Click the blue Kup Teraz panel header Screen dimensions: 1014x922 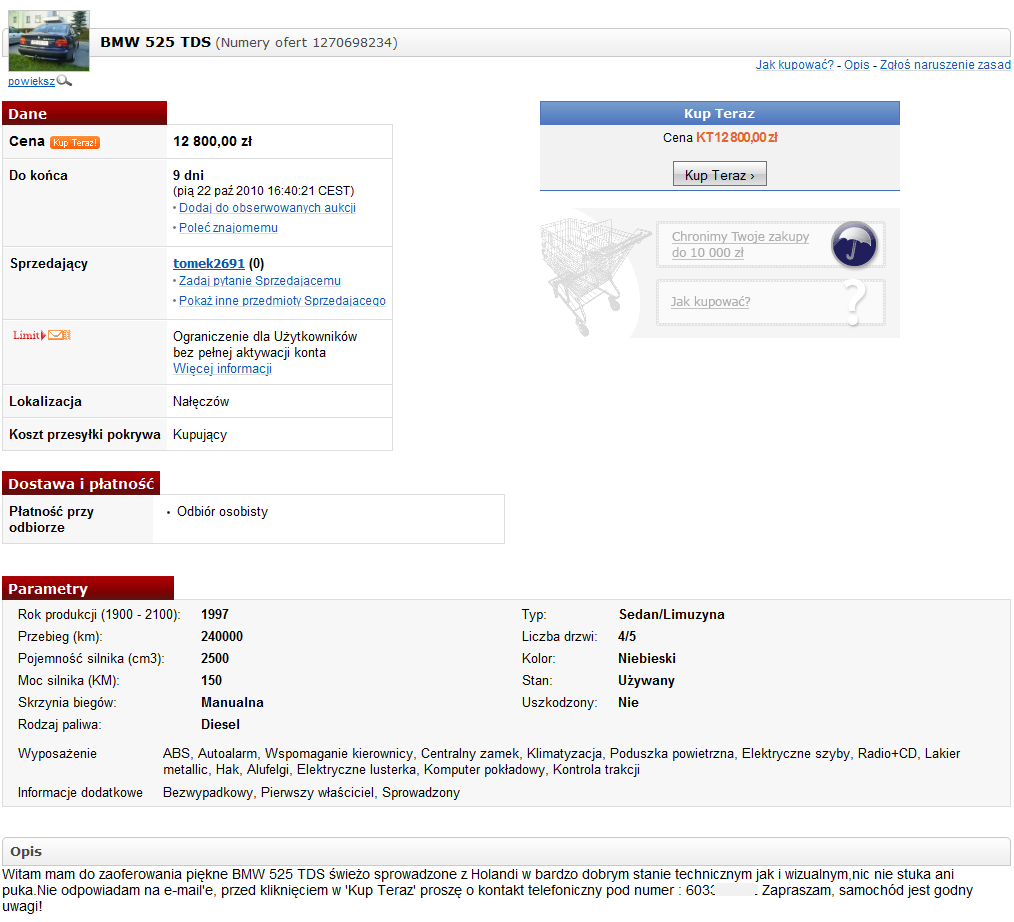click(x=720, y=113)
